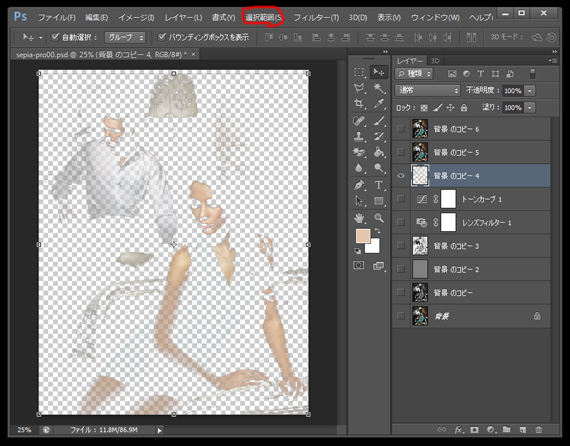This screenshot has width=570, height=446.
Task: Open status bar info arrow menu
Action: pyautogui.click(x=160, y=430)
